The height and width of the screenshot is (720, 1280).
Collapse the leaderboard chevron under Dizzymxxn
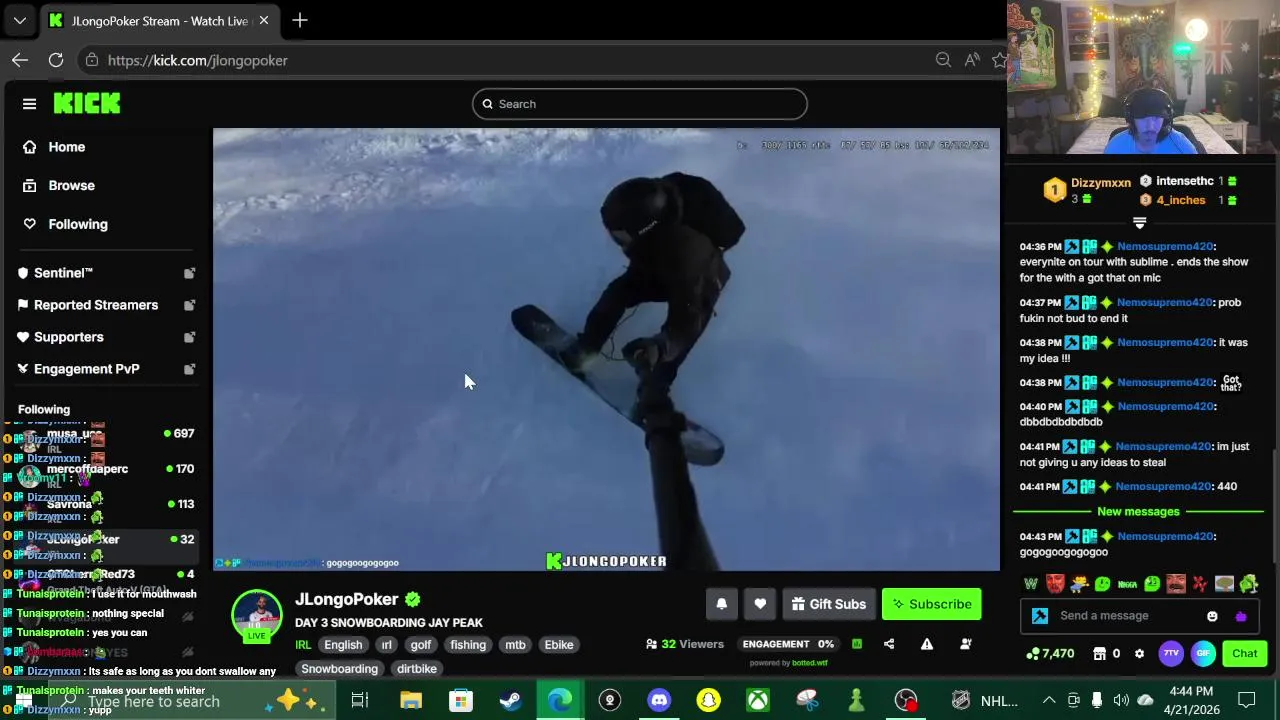tap(1139, 223)
